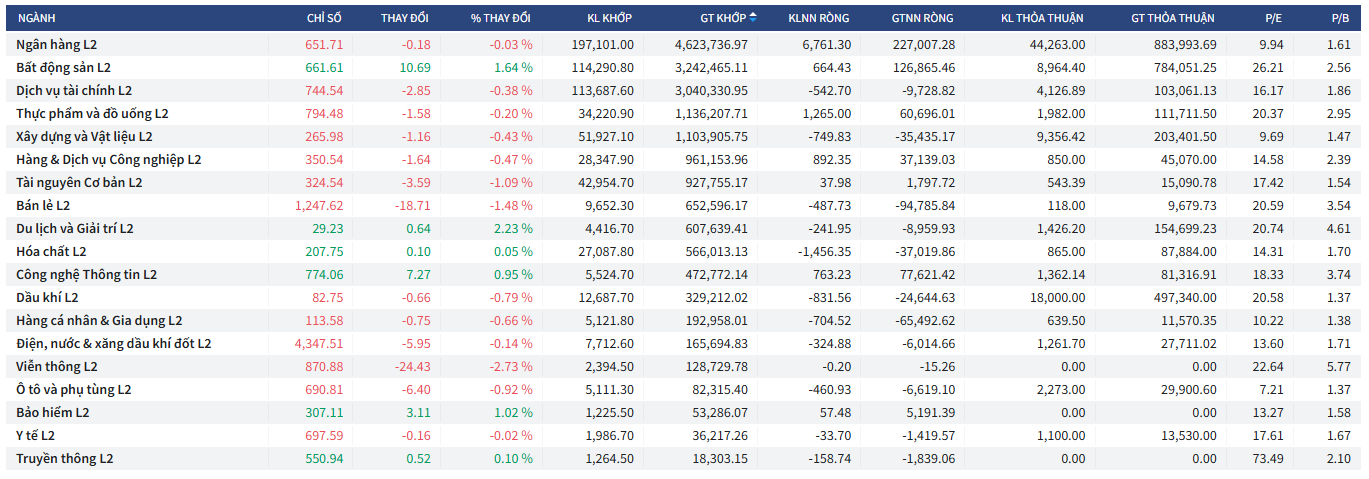Select the Bán lẻ L2 sector
This screenshot has height=479, width=1369.
44,205
